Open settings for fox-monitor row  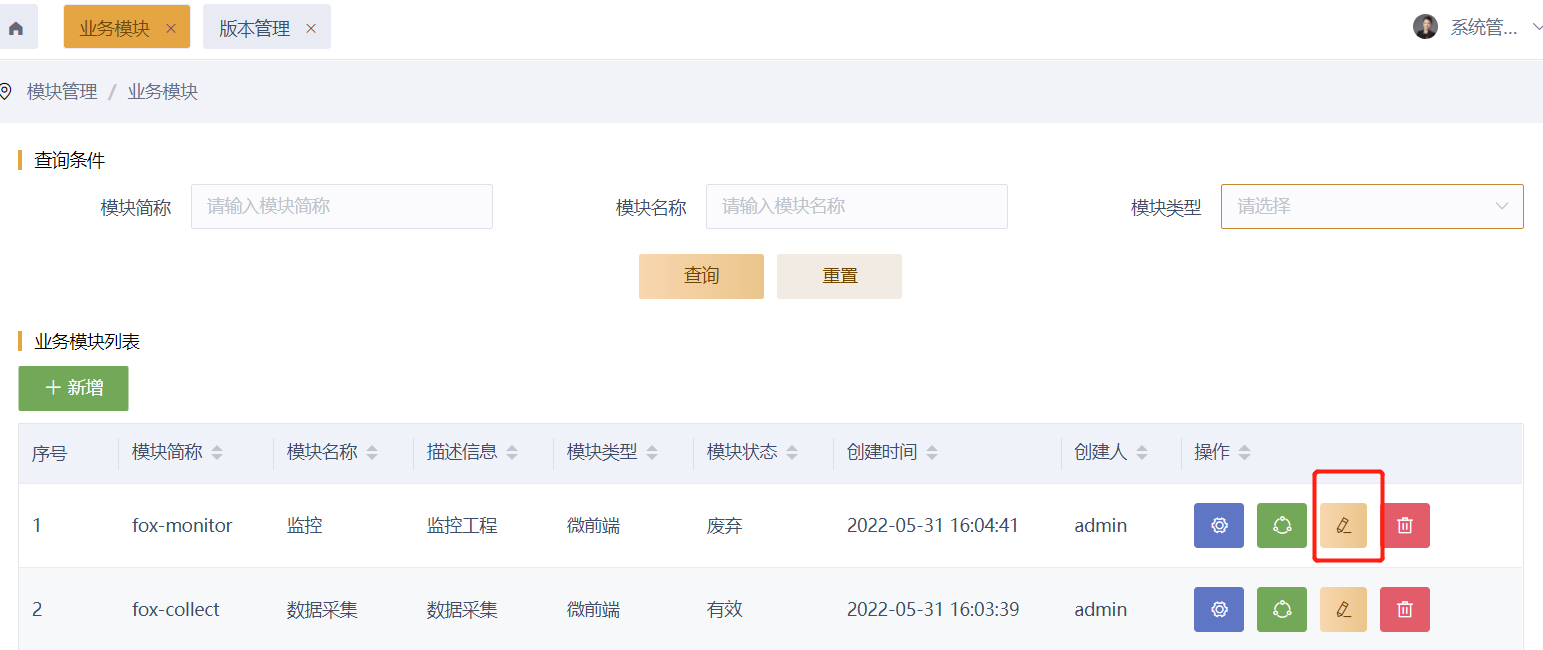pyautogui.click(x=1218, y=526)
